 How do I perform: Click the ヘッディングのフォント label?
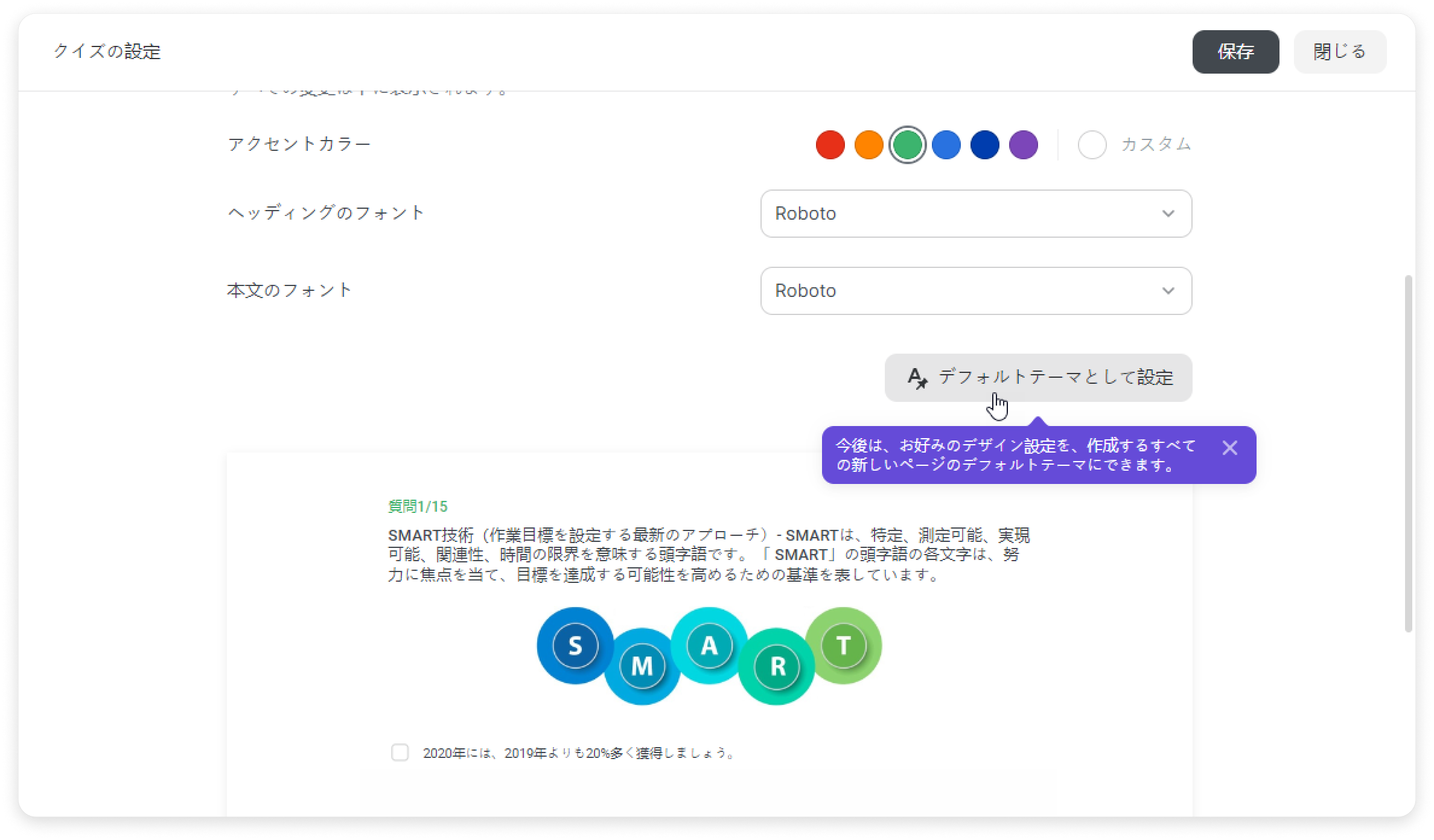pyautogui.click(x=326, y=213)
